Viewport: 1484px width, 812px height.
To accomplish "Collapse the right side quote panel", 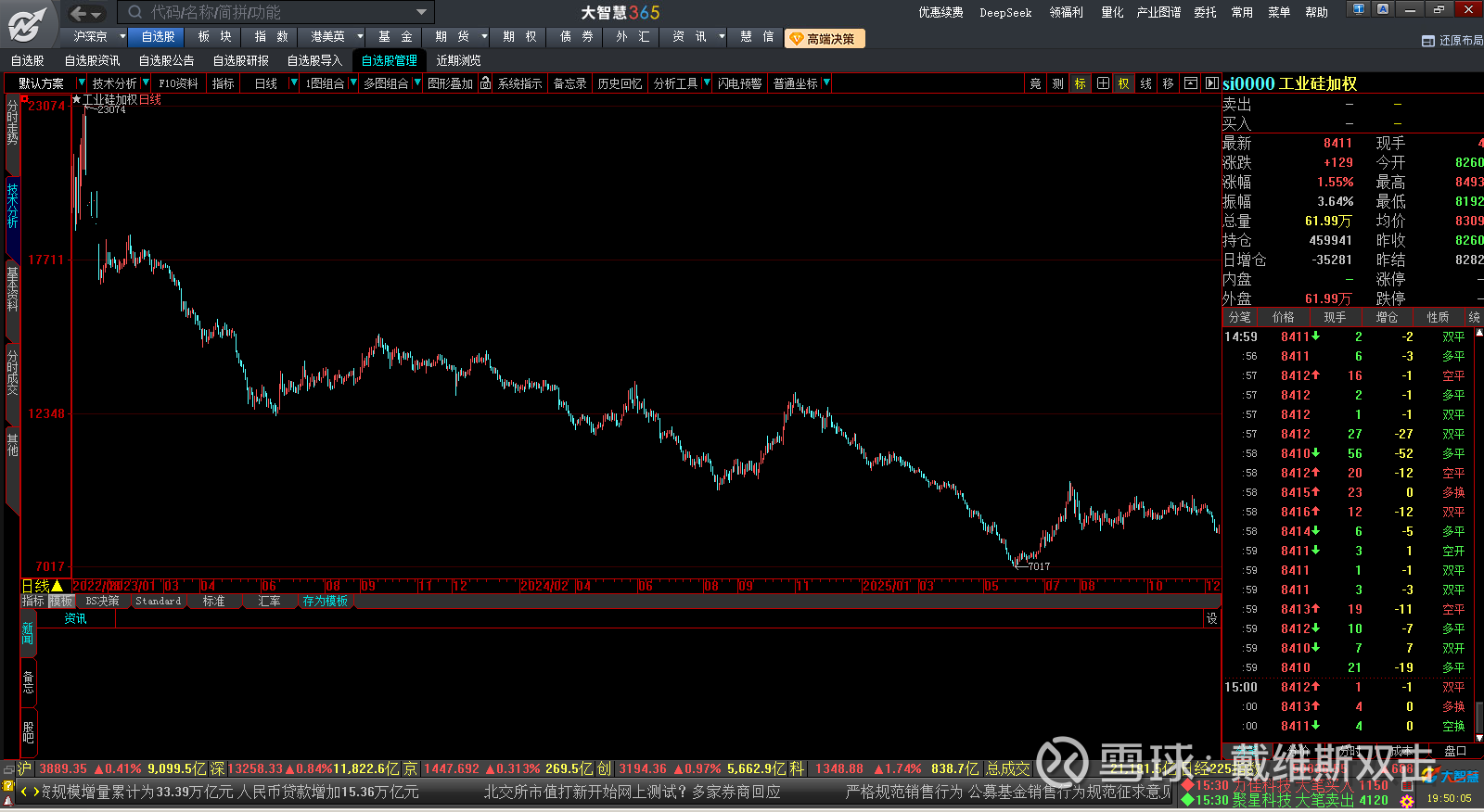I will click(1211, 83).
